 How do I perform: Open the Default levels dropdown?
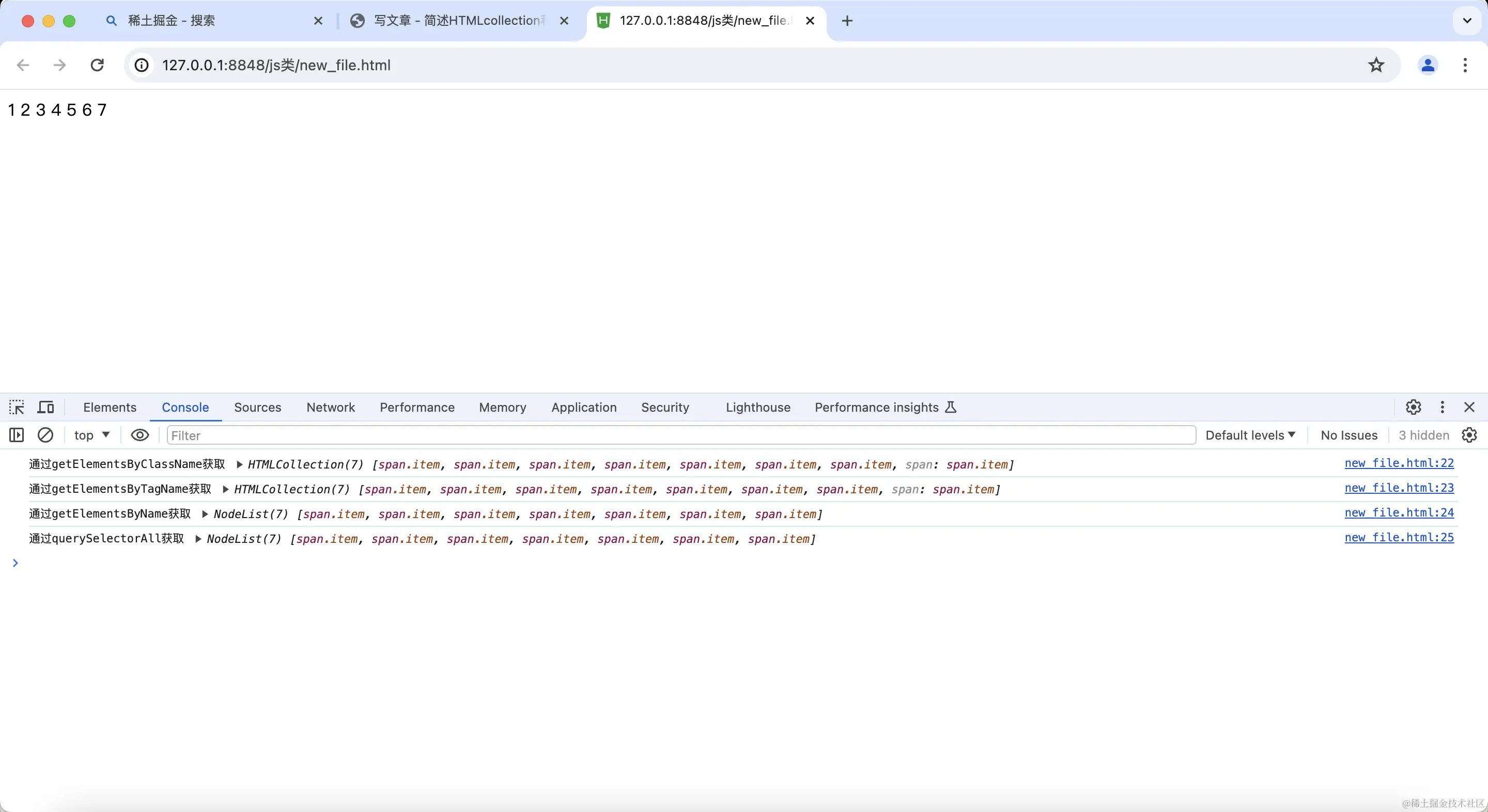pyautogui.click(x=1250, y=435)
